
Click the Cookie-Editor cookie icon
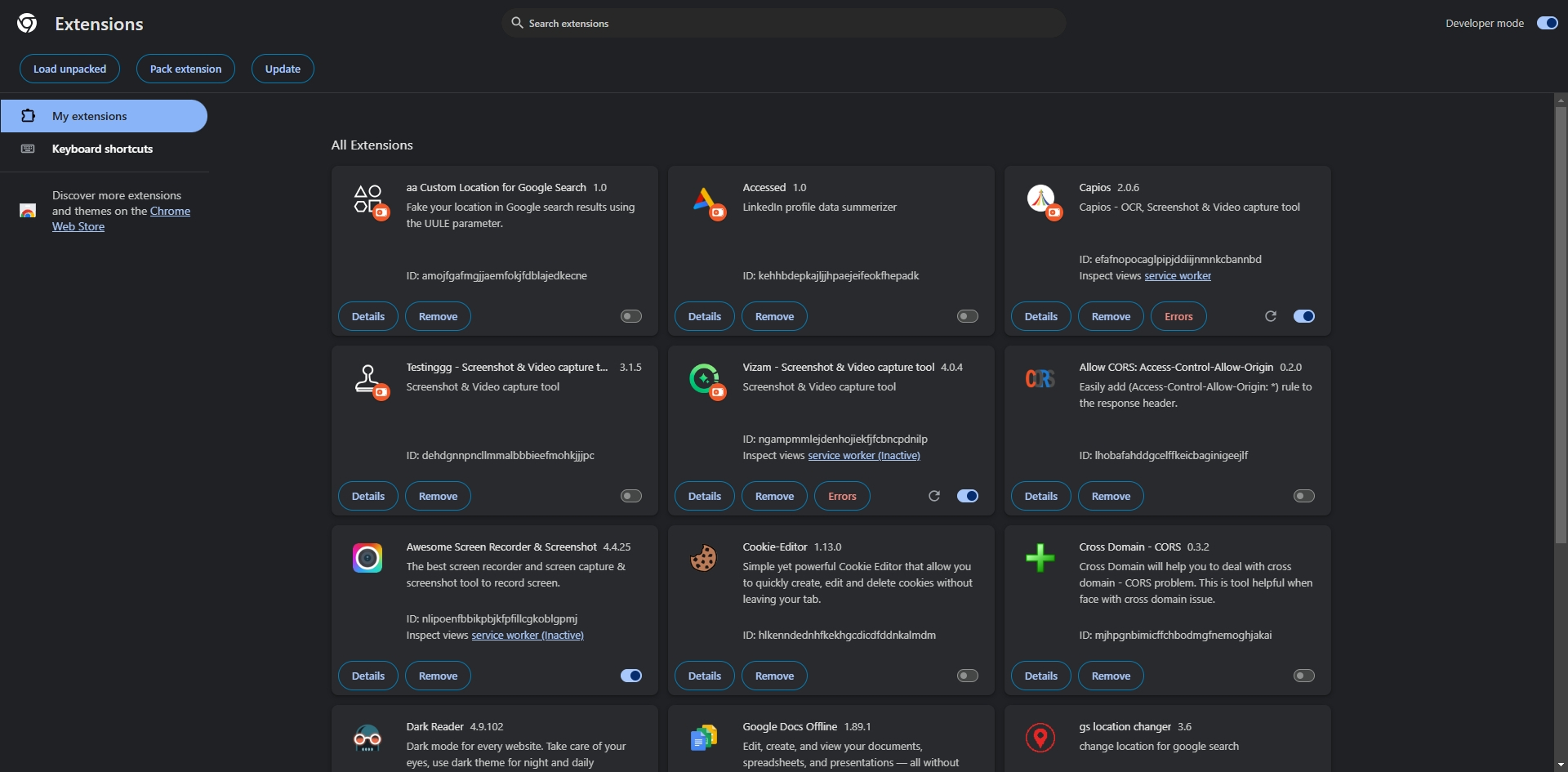click(703, 558)
